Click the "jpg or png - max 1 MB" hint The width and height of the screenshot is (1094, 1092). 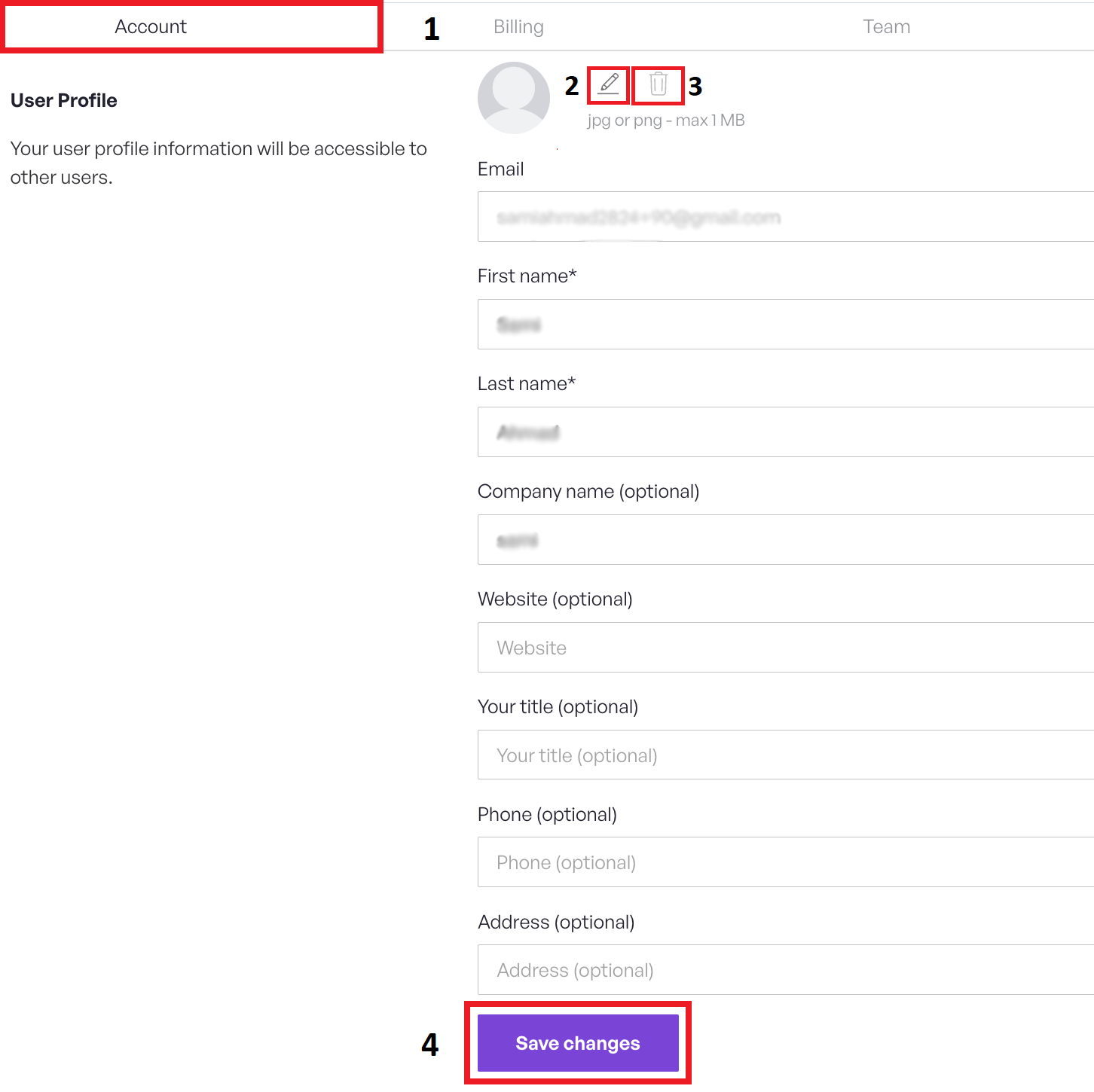pos(666,120)
